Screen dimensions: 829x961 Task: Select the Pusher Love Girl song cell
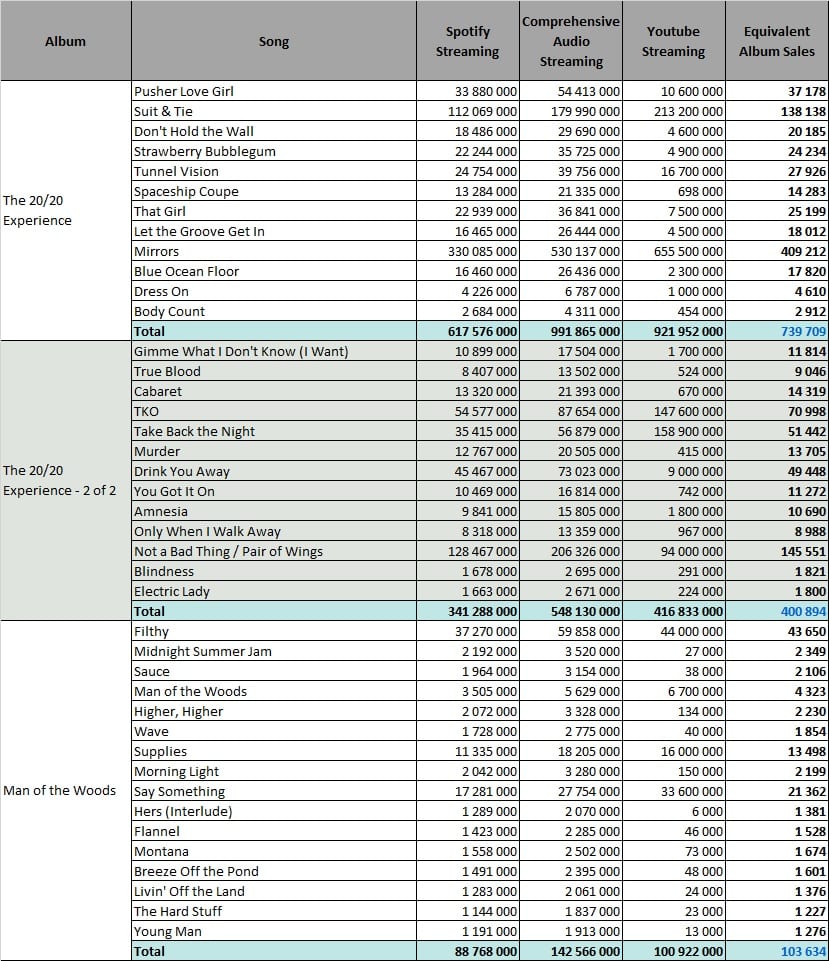[x=274, y=91]
